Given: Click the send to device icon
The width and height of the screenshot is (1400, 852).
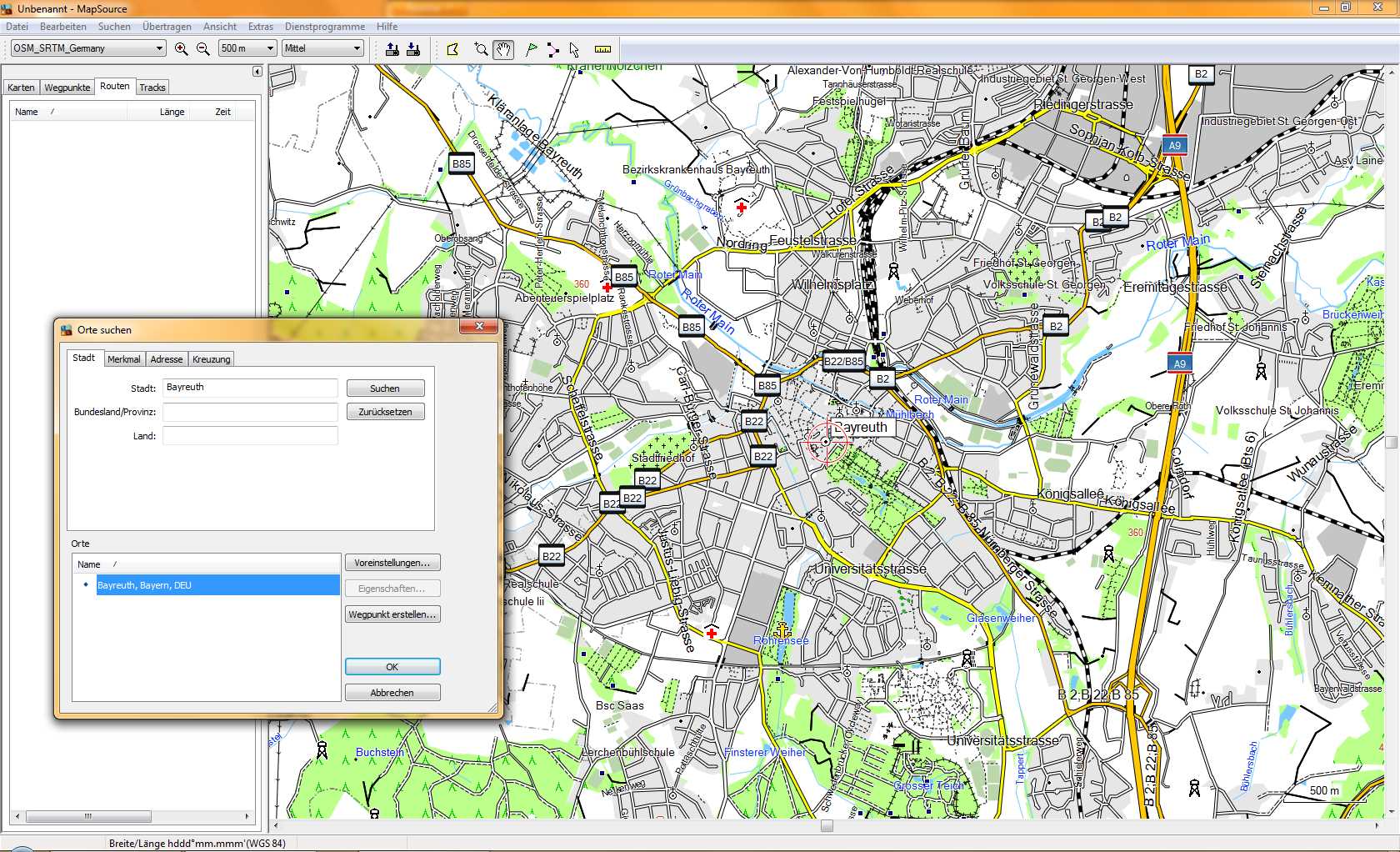Looking at the screenshot, I should (392, 49).
